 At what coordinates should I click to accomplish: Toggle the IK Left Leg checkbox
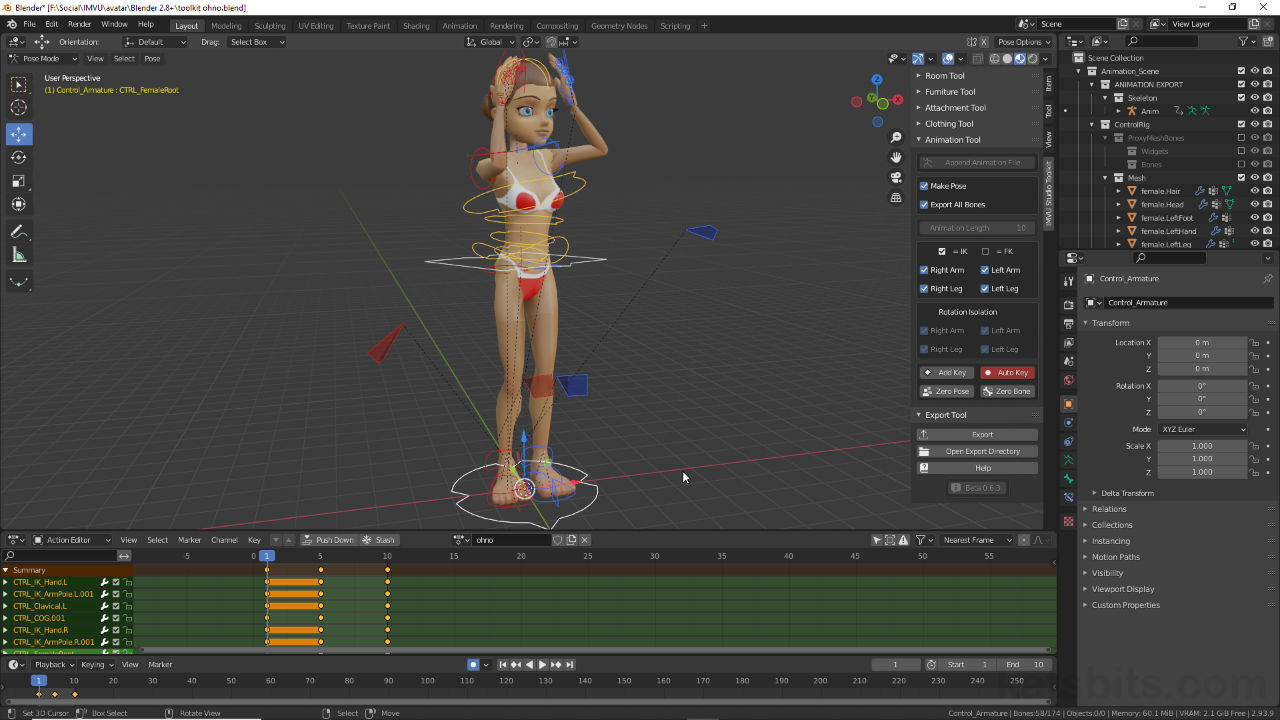(985, 288)
